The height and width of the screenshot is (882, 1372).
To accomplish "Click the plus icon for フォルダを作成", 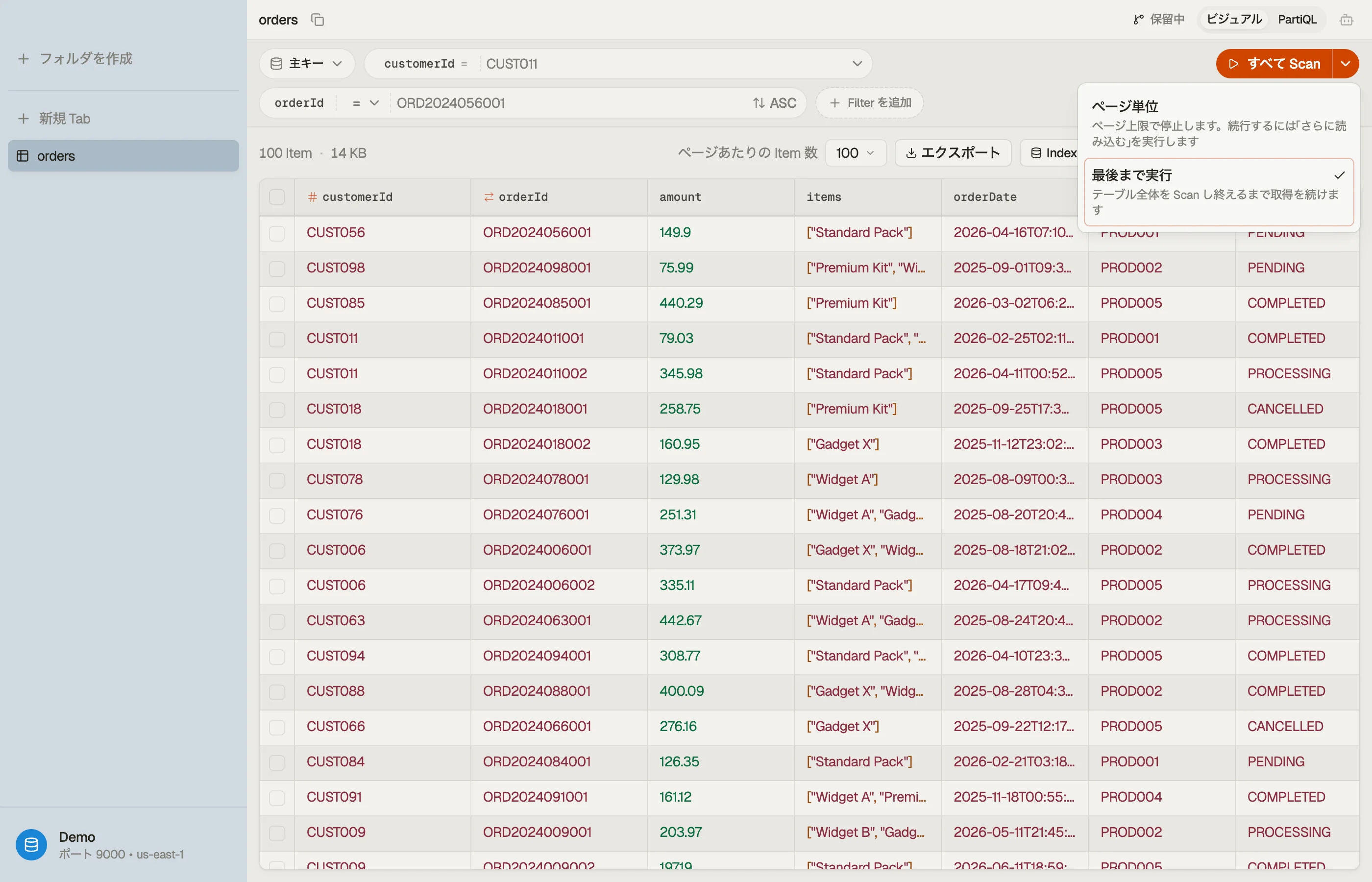I will tap(24, 58).
